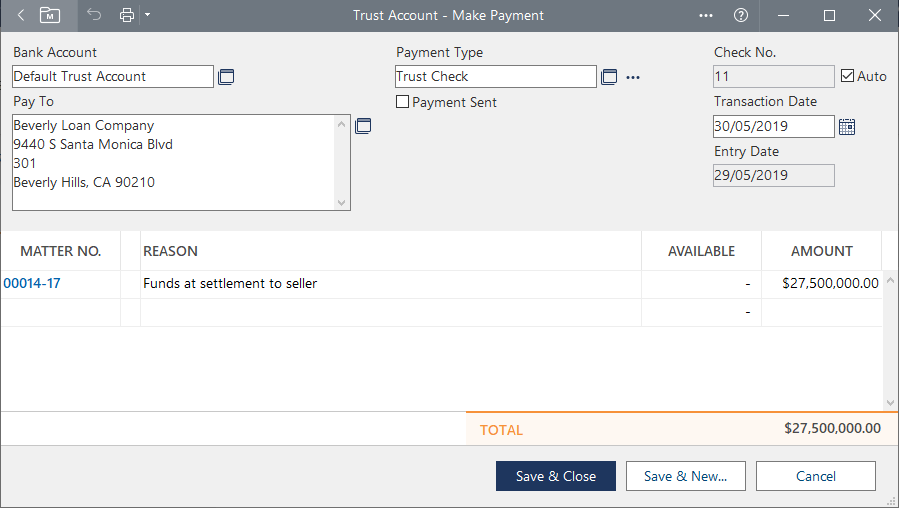Click the undo arrow icon
Screen dimensions: 899x508
pyautogui.click(x=94, y=15)
